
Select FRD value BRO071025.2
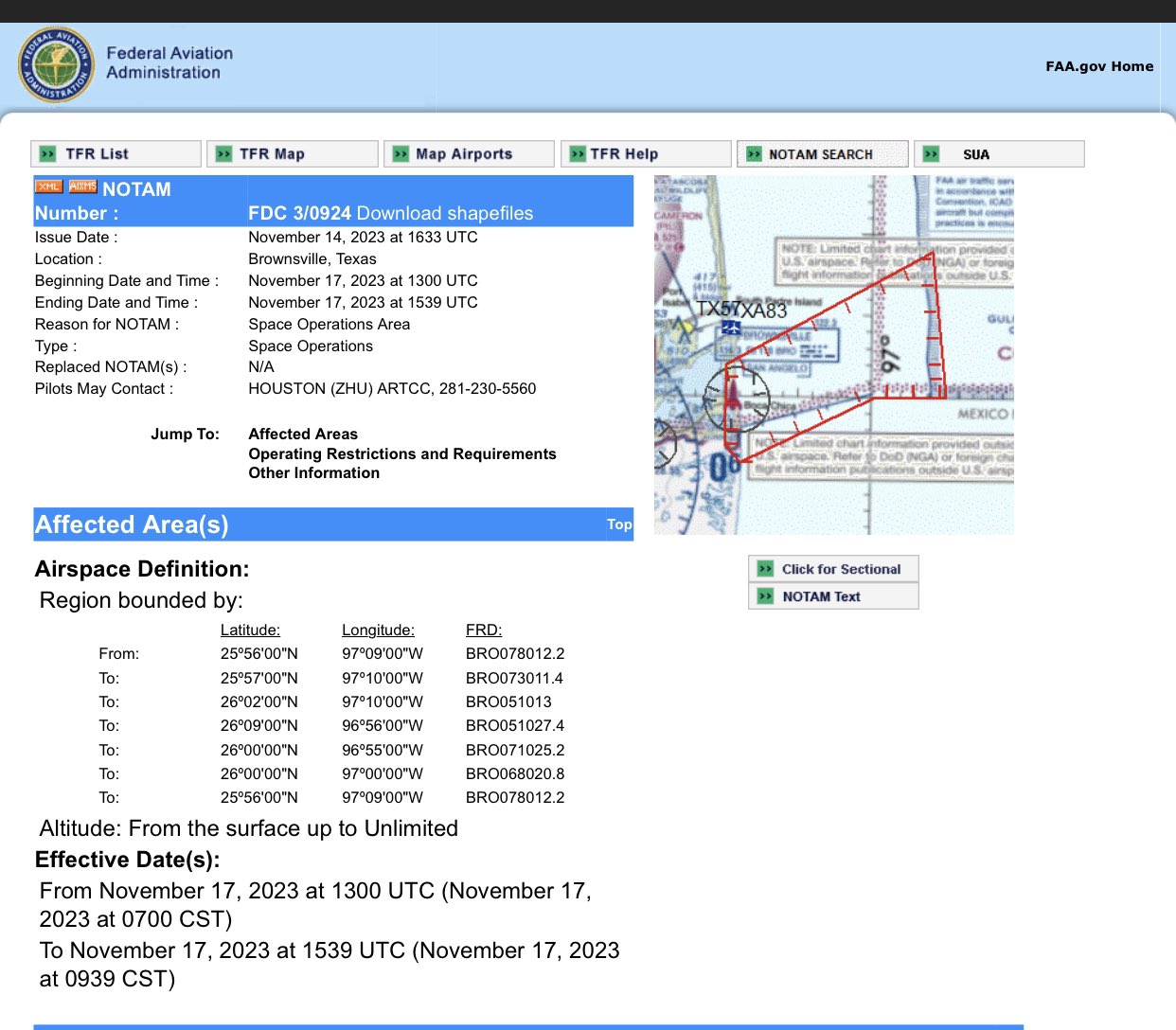(x=515, y=750)
